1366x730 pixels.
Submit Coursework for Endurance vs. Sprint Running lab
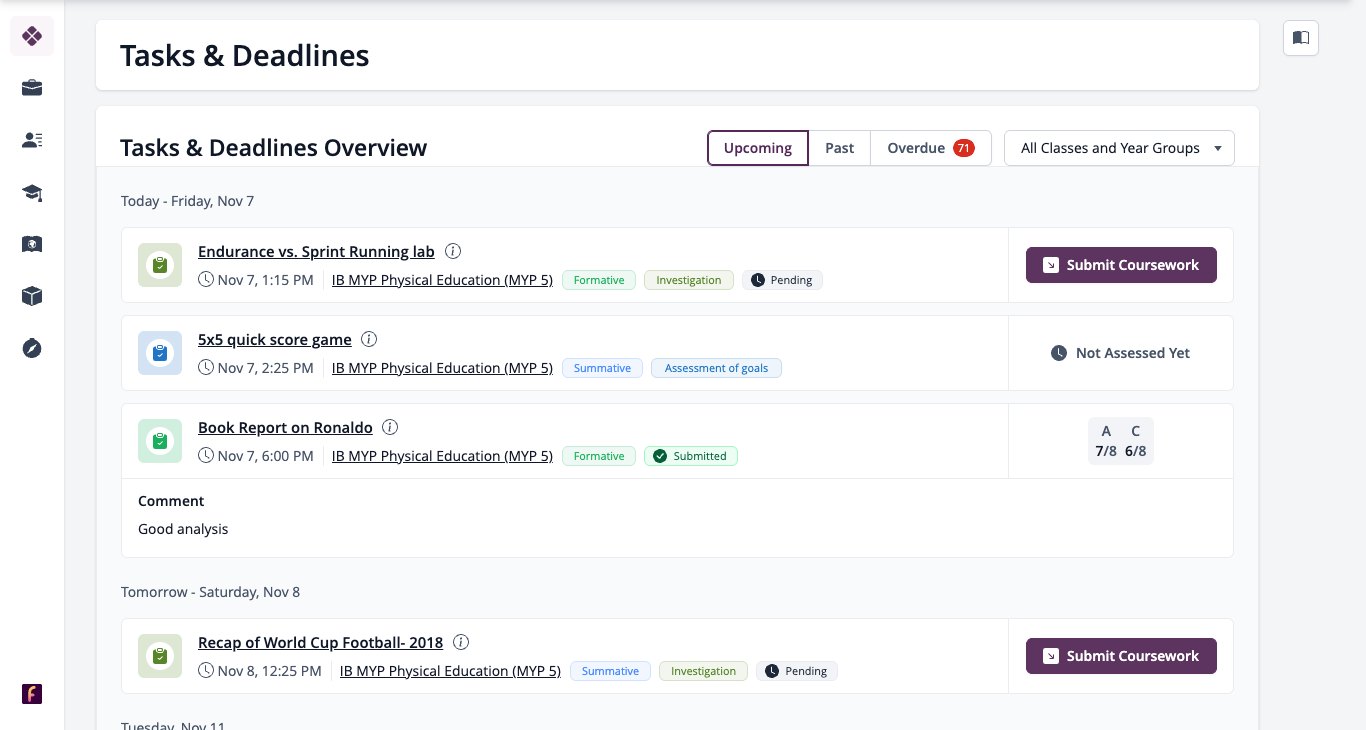pyautogui.click(x=1121, y=265)
